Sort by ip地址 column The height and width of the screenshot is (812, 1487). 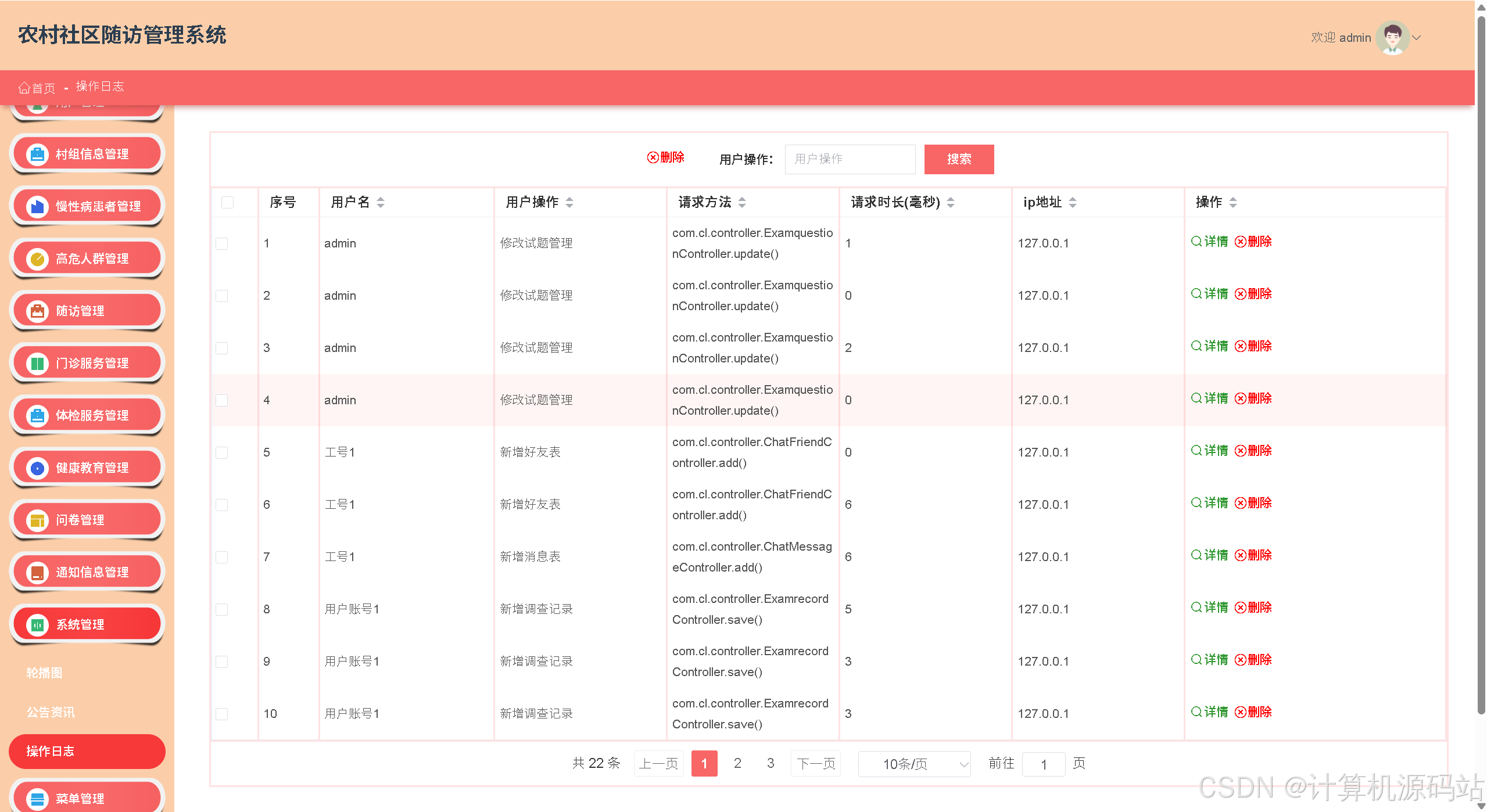click(x=1073, y=202)
